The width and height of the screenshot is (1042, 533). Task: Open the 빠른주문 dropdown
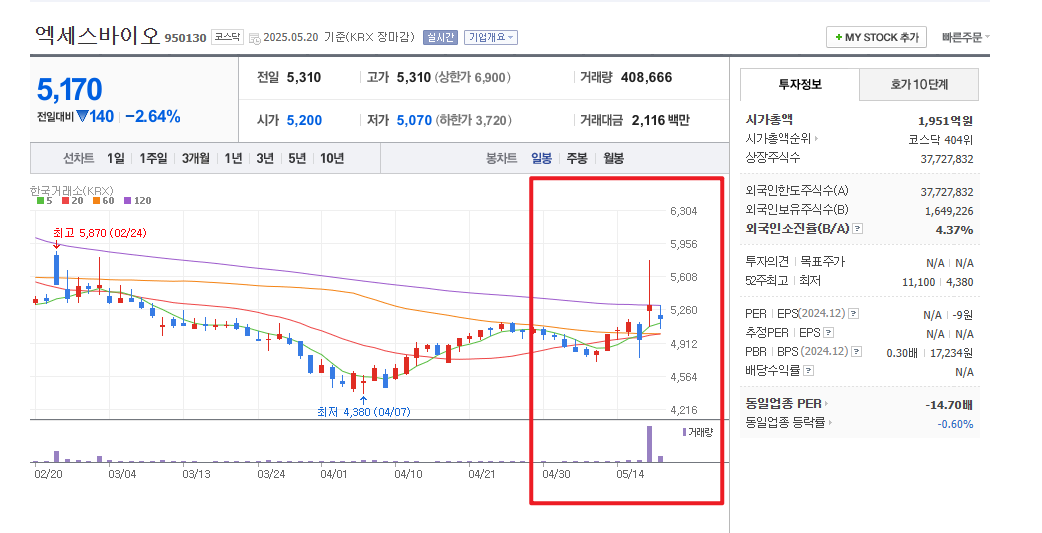[x=966, y=38]
